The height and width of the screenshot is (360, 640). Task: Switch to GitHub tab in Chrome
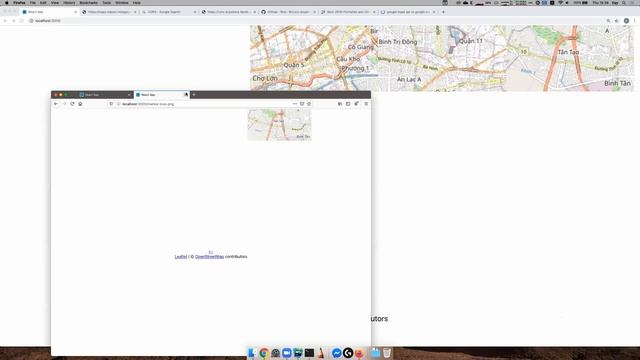coord(288,12)
